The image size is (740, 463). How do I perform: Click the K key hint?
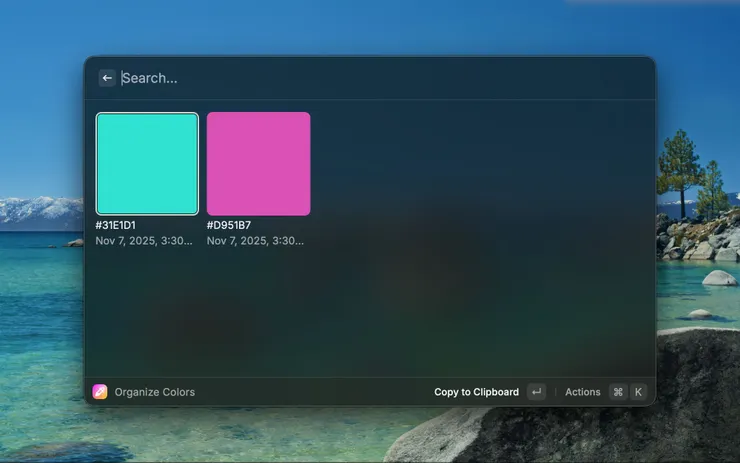[x=638, y=392]
